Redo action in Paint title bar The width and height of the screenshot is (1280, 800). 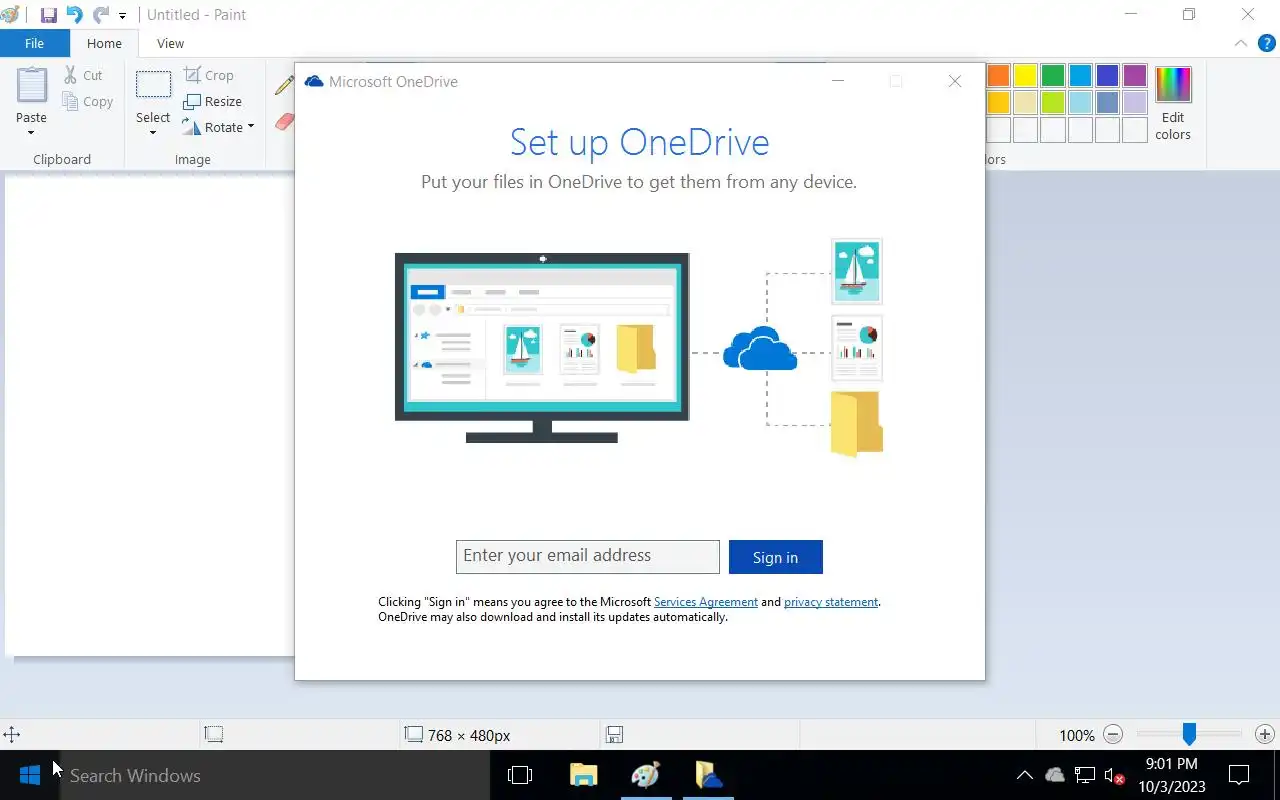[100, 15]
